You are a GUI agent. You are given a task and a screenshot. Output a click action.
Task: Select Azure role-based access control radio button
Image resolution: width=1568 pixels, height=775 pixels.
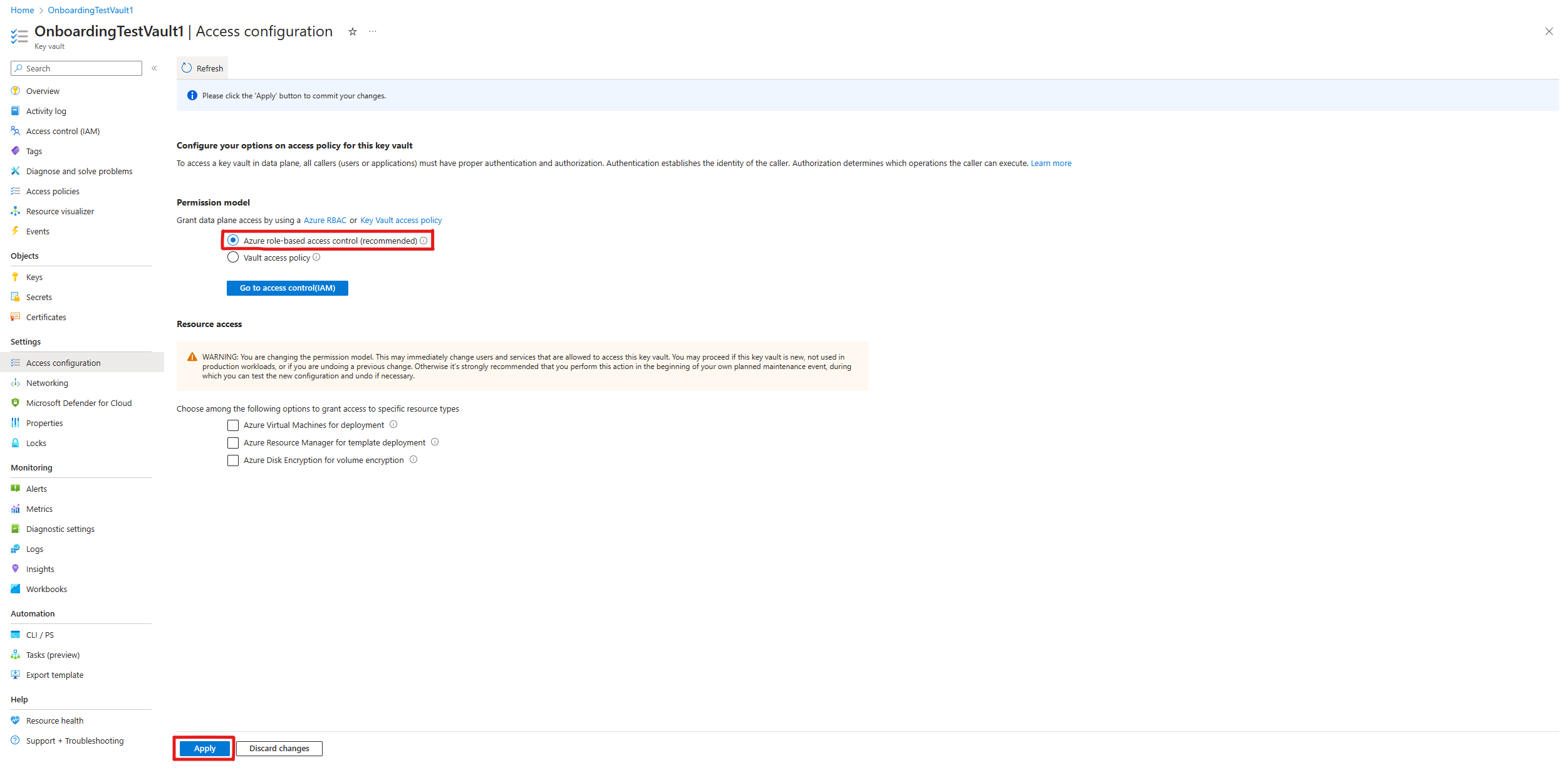pos(231,240)
